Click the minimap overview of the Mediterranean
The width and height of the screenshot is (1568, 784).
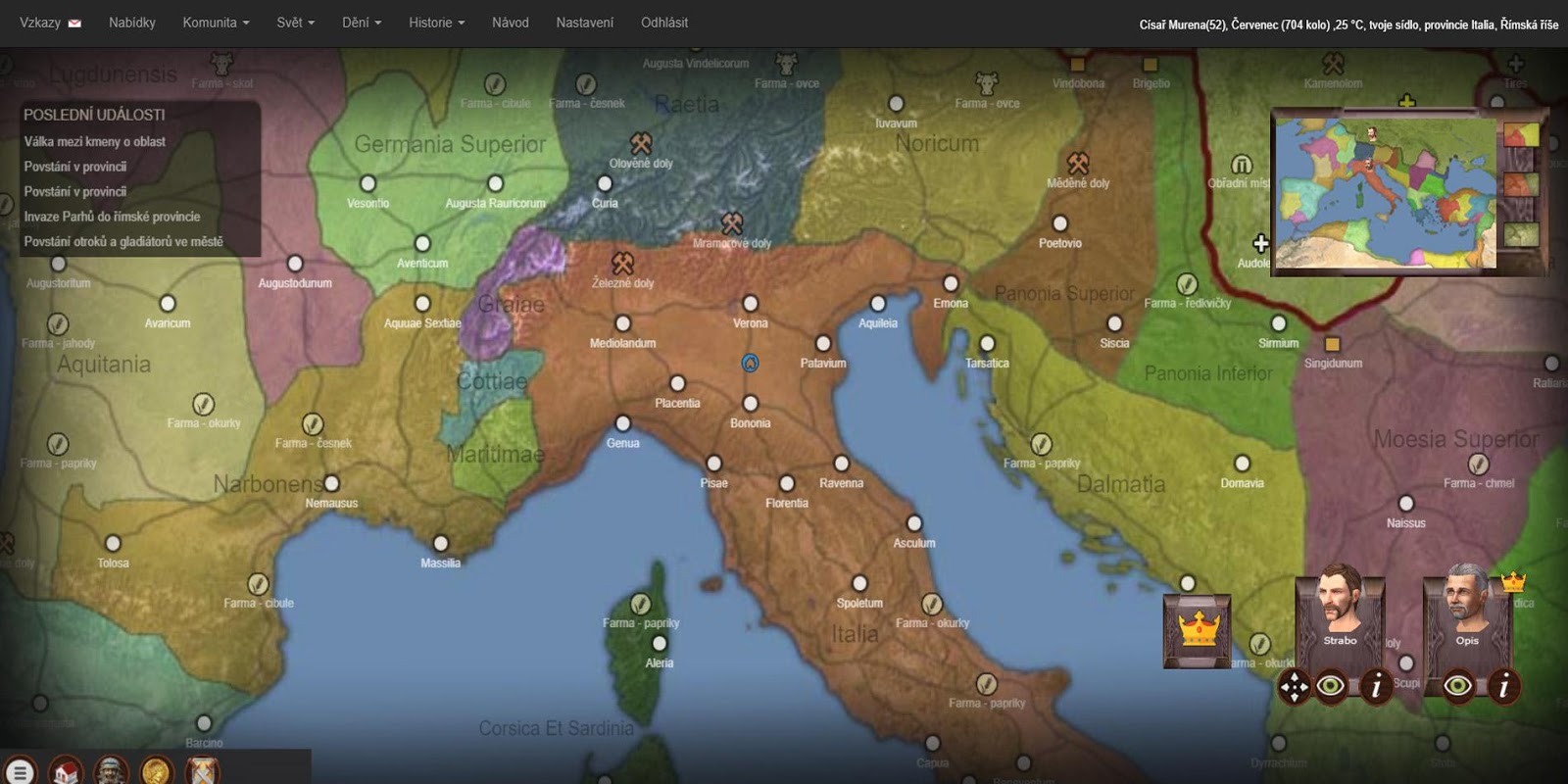(1386, 192)
